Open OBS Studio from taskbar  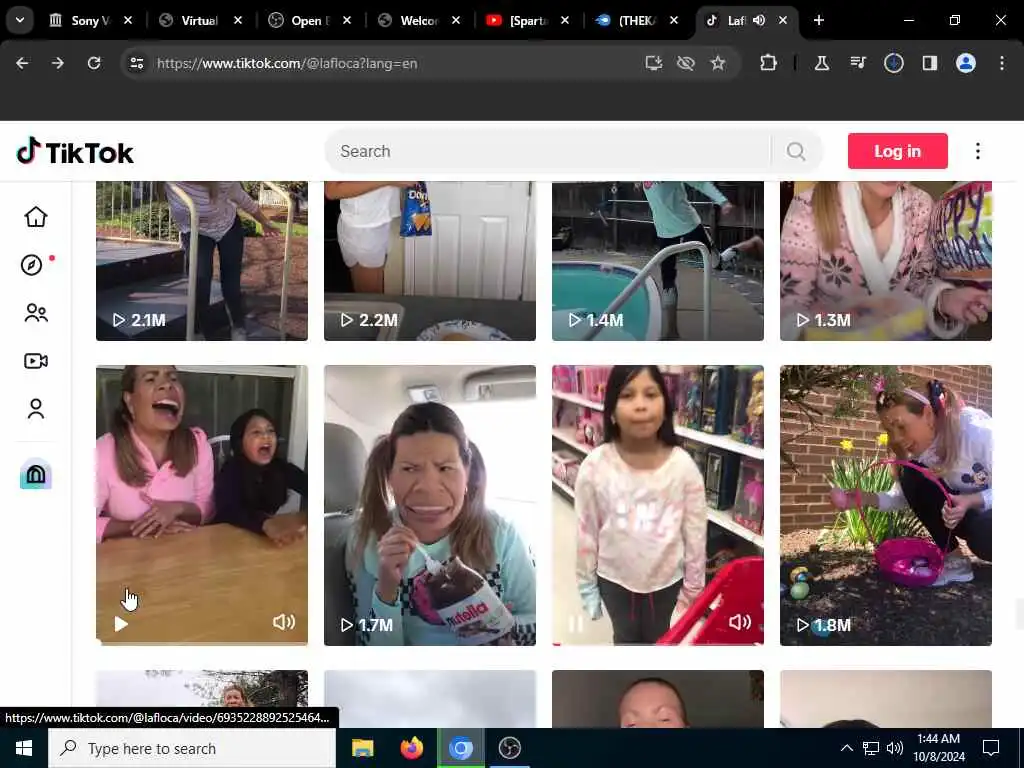509,748
